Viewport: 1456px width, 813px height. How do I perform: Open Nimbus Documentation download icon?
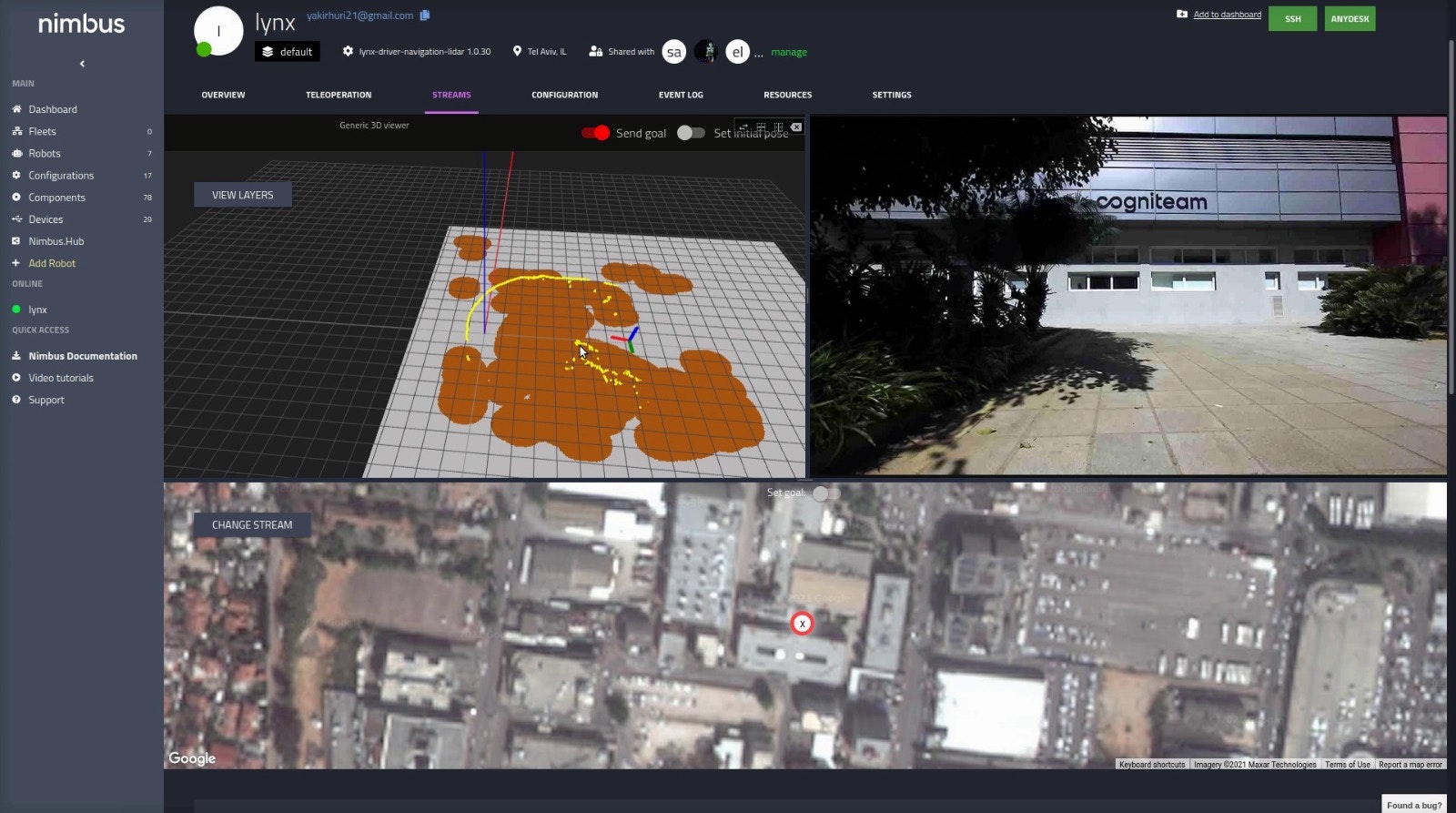pos(16,356)
